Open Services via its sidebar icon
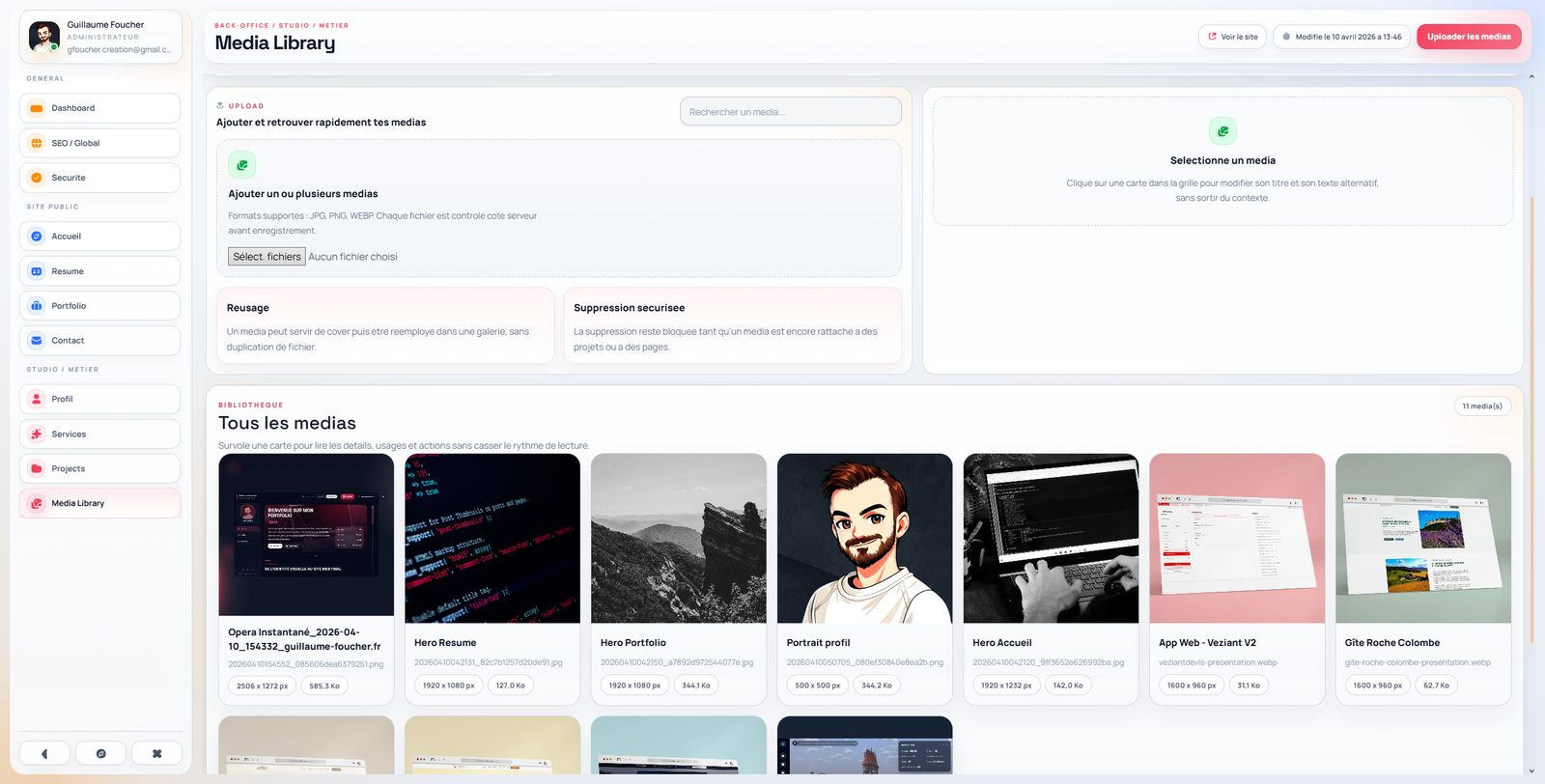The height and width of the screenshot is (784, 1545). click(37, 434)
